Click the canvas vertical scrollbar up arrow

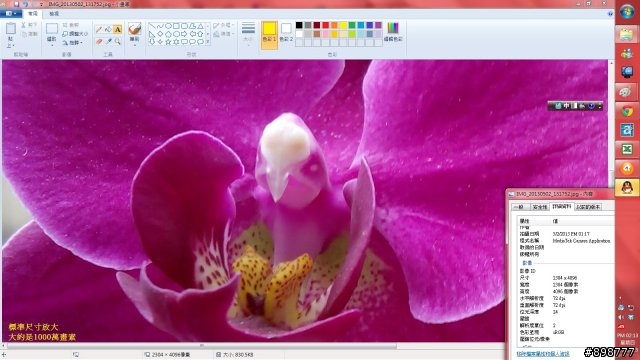(611, 63)
